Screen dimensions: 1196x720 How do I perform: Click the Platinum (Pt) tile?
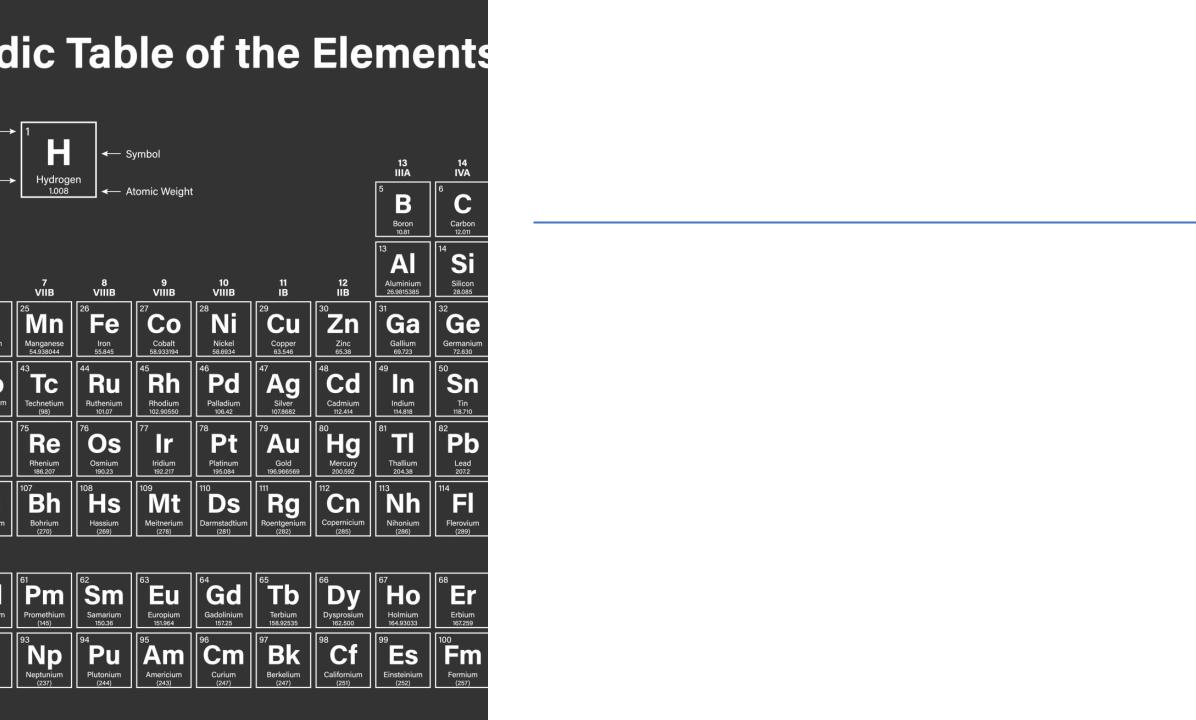tap(223, 448)
